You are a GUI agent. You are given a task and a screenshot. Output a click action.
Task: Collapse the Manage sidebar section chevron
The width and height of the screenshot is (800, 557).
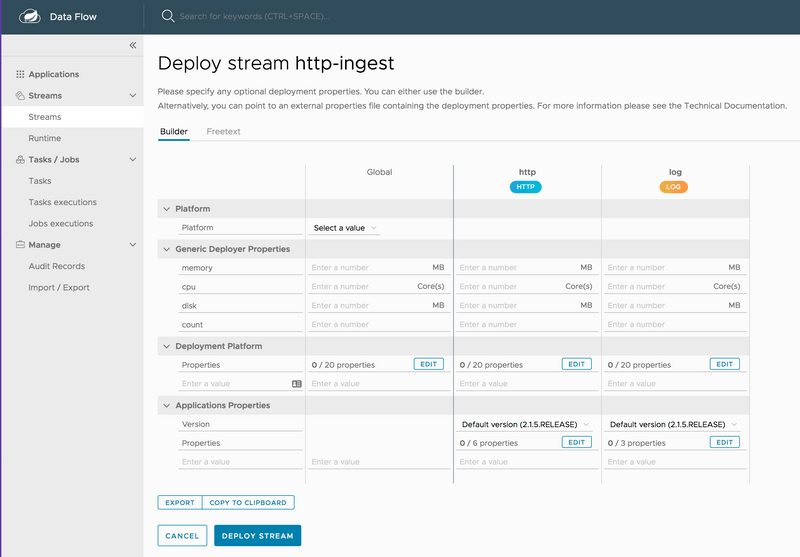click(133, 244)
